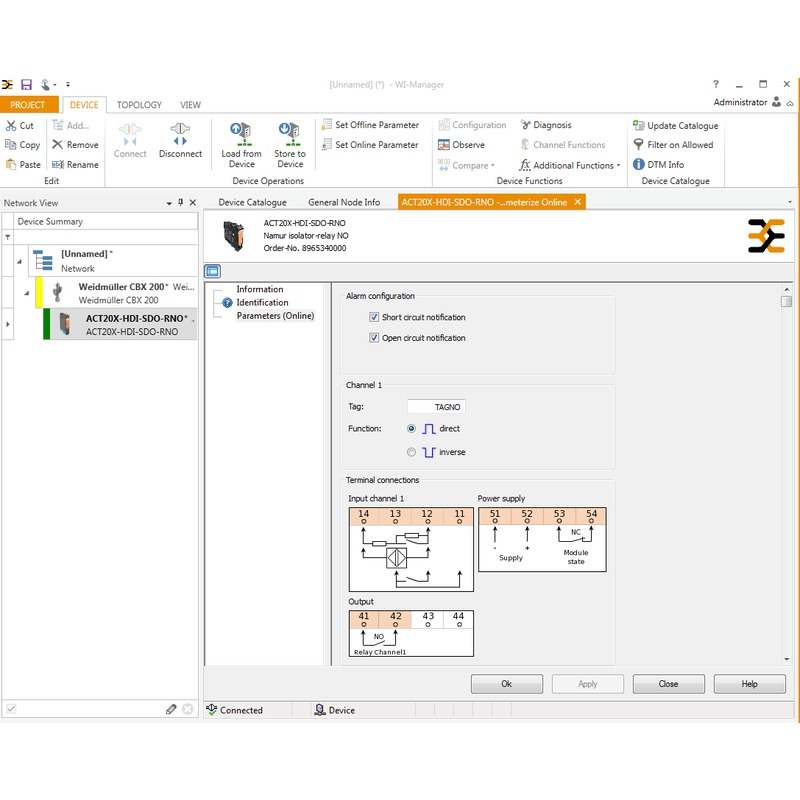Click the Apply button
800x800 pixels.
pyautogui.click(x=588, y=684)
